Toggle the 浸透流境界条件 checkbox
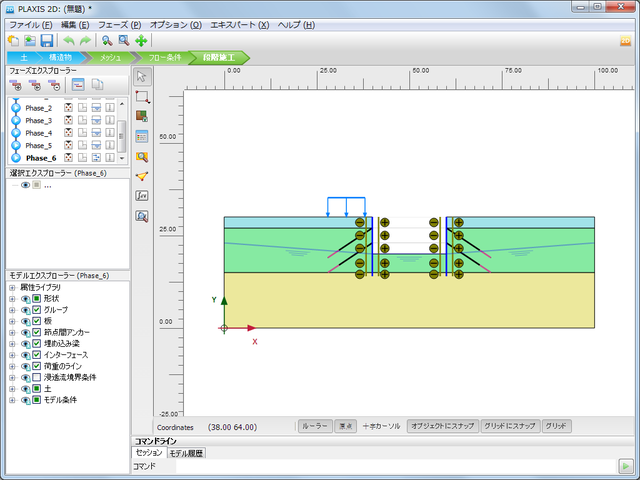The height and width of the screenshot is (480, 640). pos(36,378)
